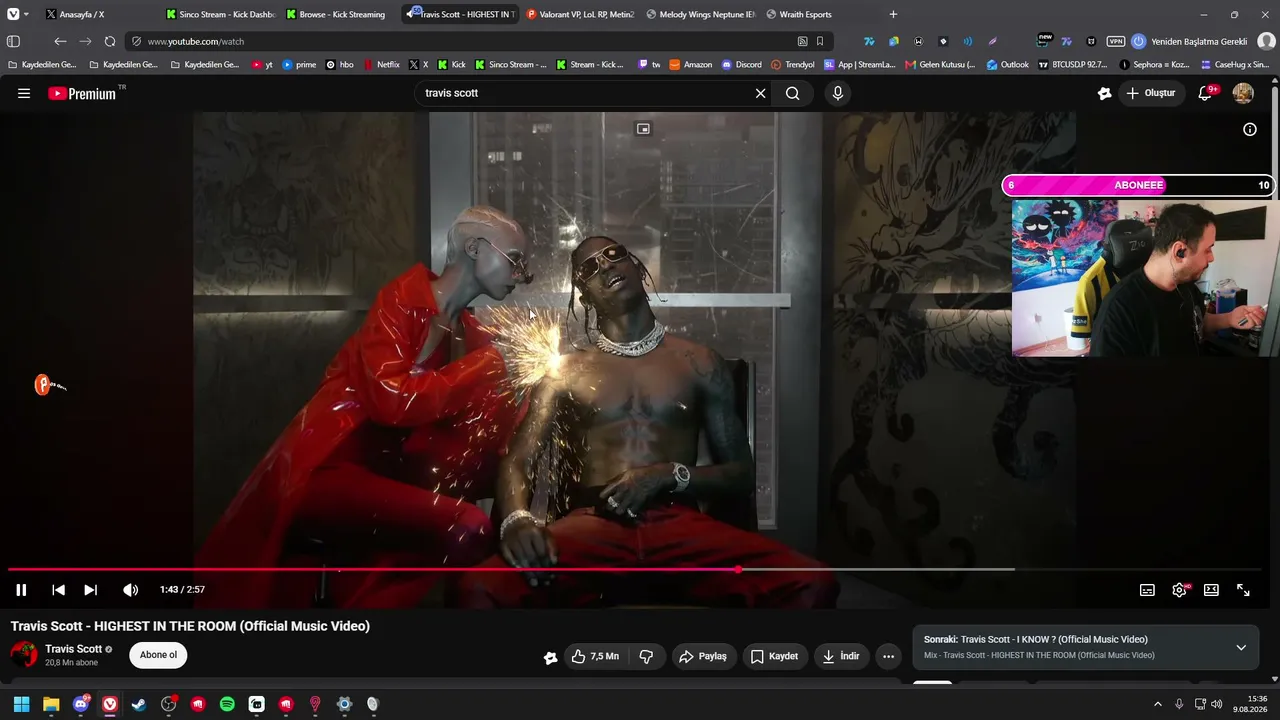The width and height of the screenshot is (1280, 720).
Task: Pause the Travis Scott video
Action: (21, 590)
